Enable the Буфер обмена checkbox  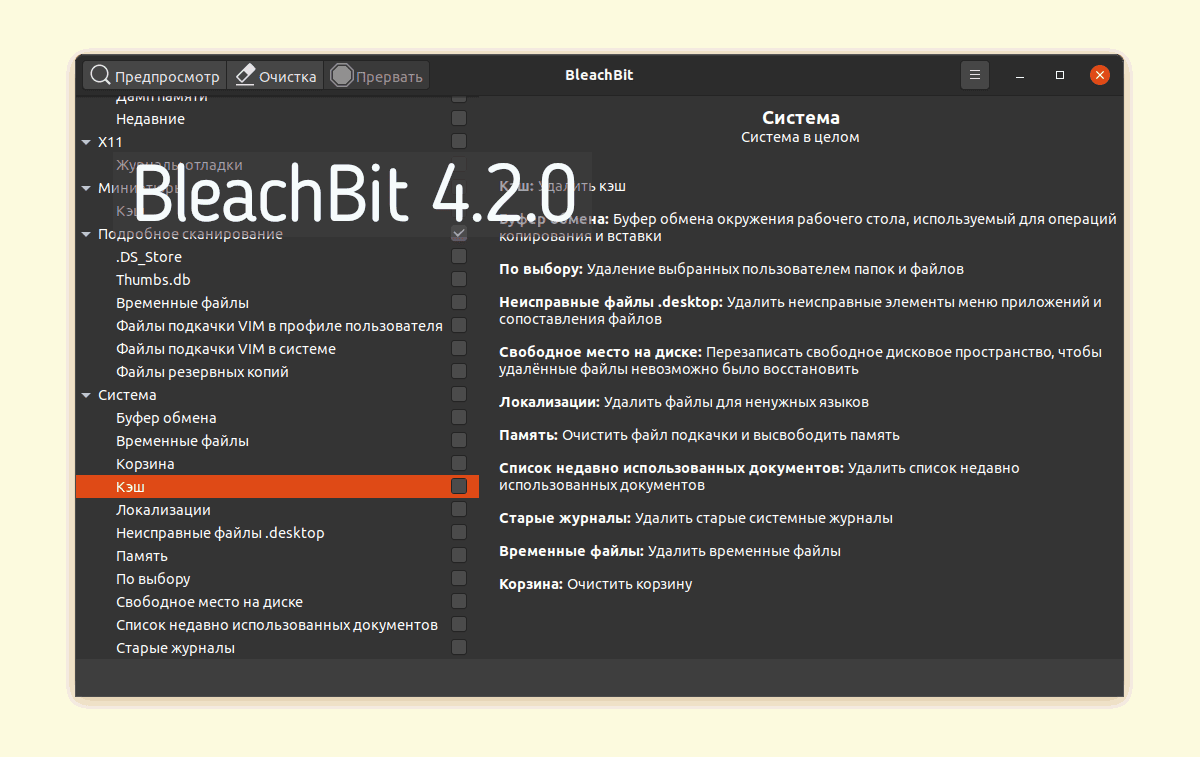[x=459, y=417]
